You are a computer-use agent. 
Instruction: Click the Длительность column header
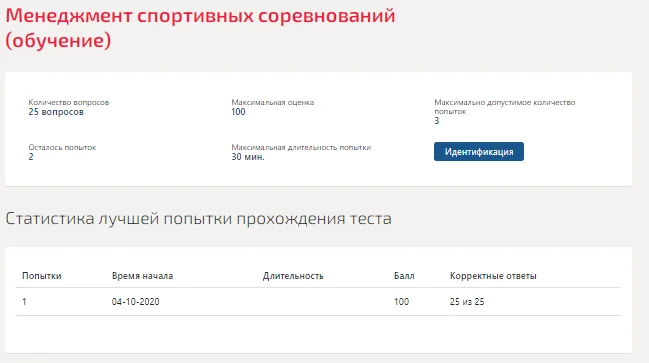293,276
